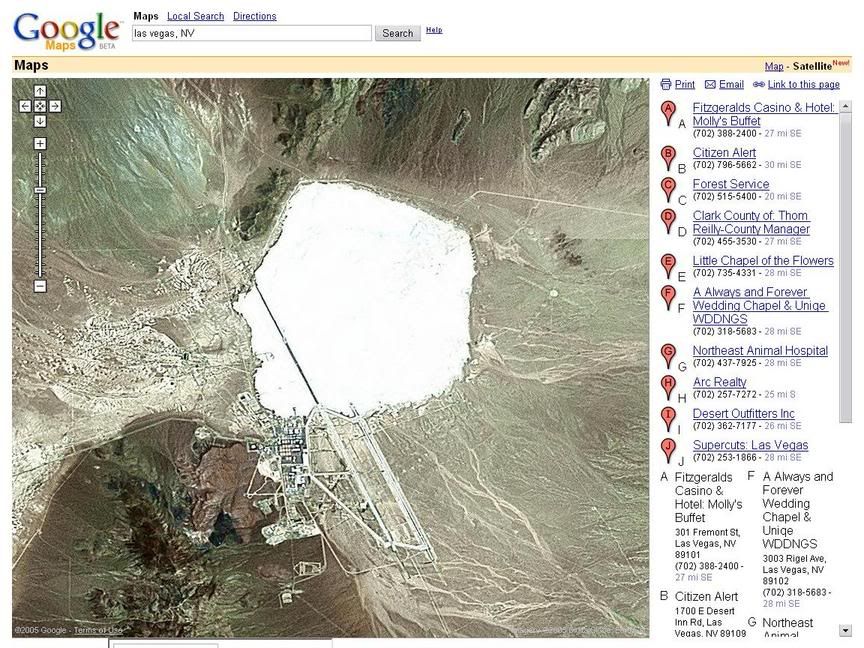The image size is (864, 648).
Task: Click the Search button
Action: coord(398,33)
